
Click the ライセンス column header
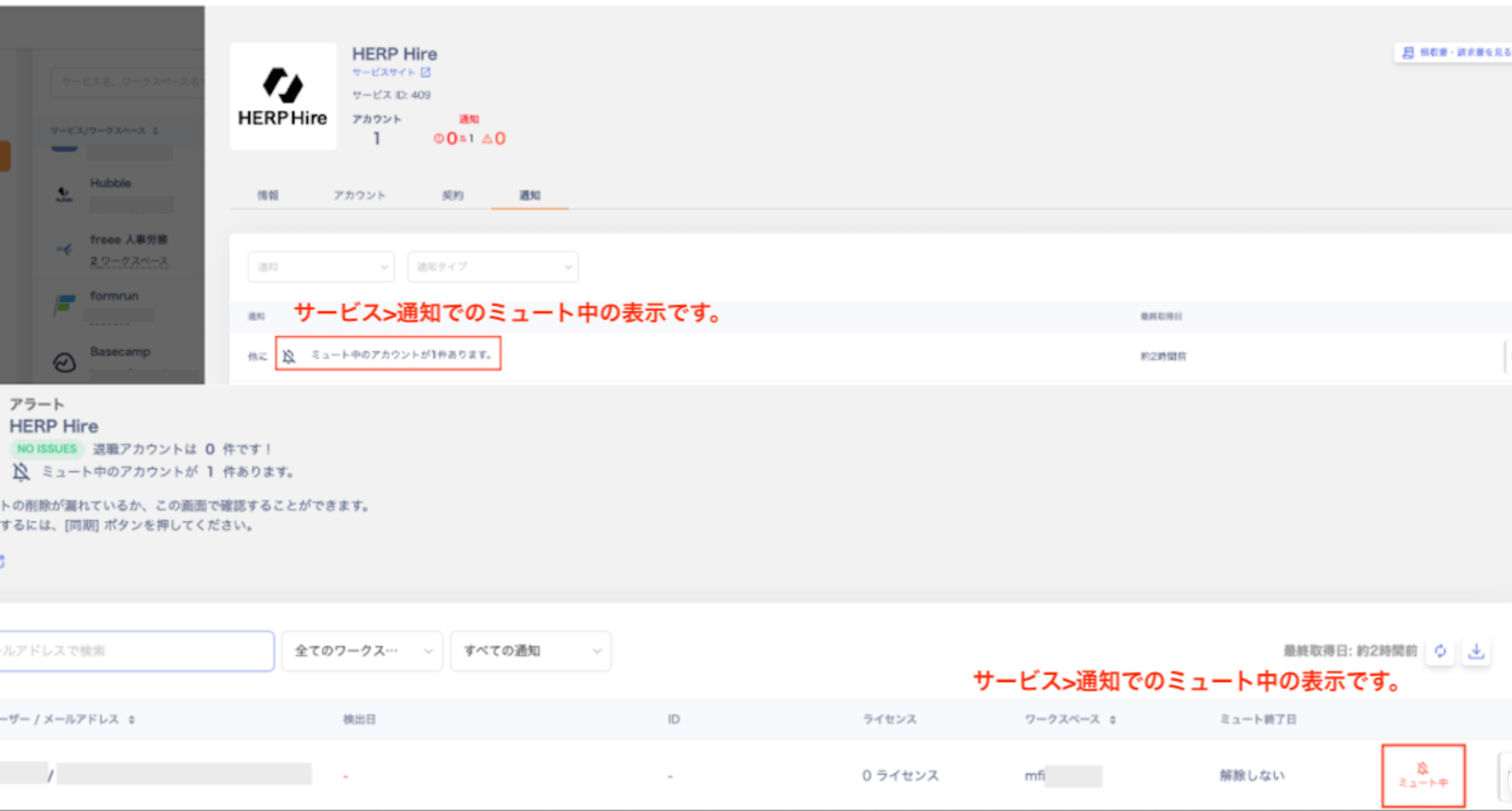click(889, 720)
